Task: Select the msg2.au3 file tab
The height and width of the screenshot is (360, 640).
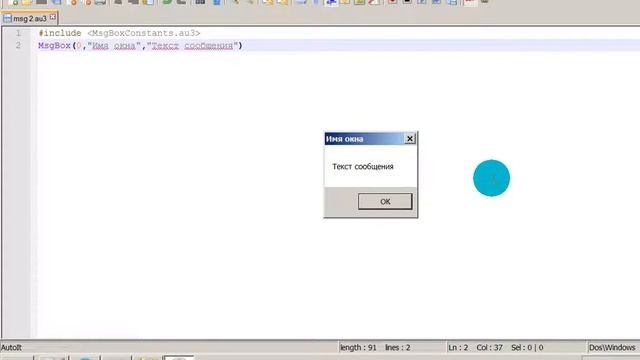Action: coord(29,18)
